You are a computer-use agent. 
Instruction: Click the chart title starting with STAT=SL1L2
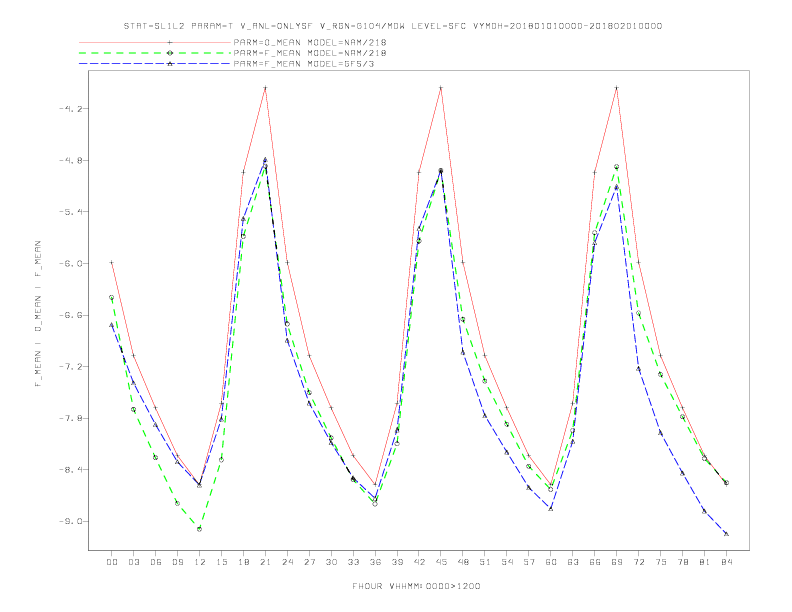pyautogui.click(x=392, y=26)
